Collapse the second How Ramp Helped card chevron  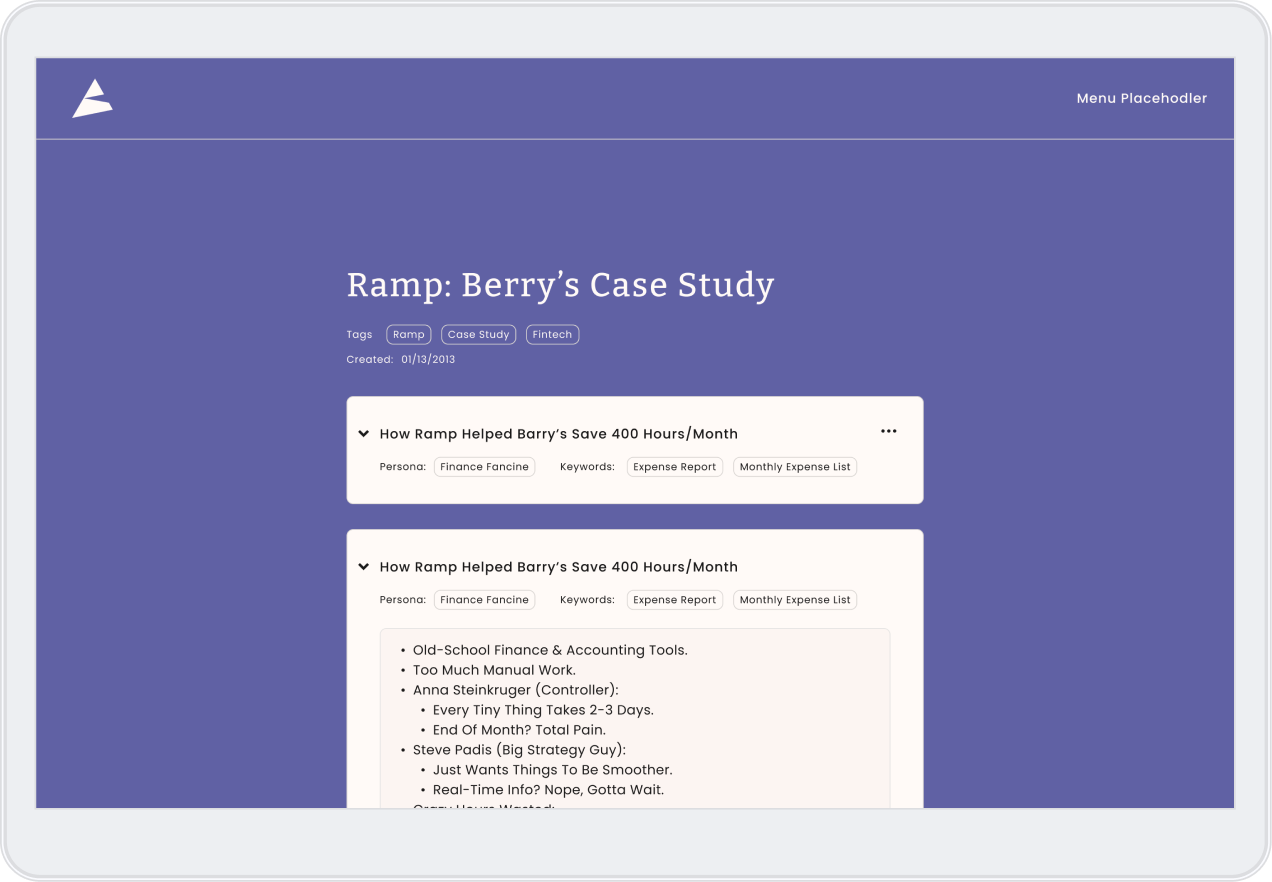coord(364,567)
